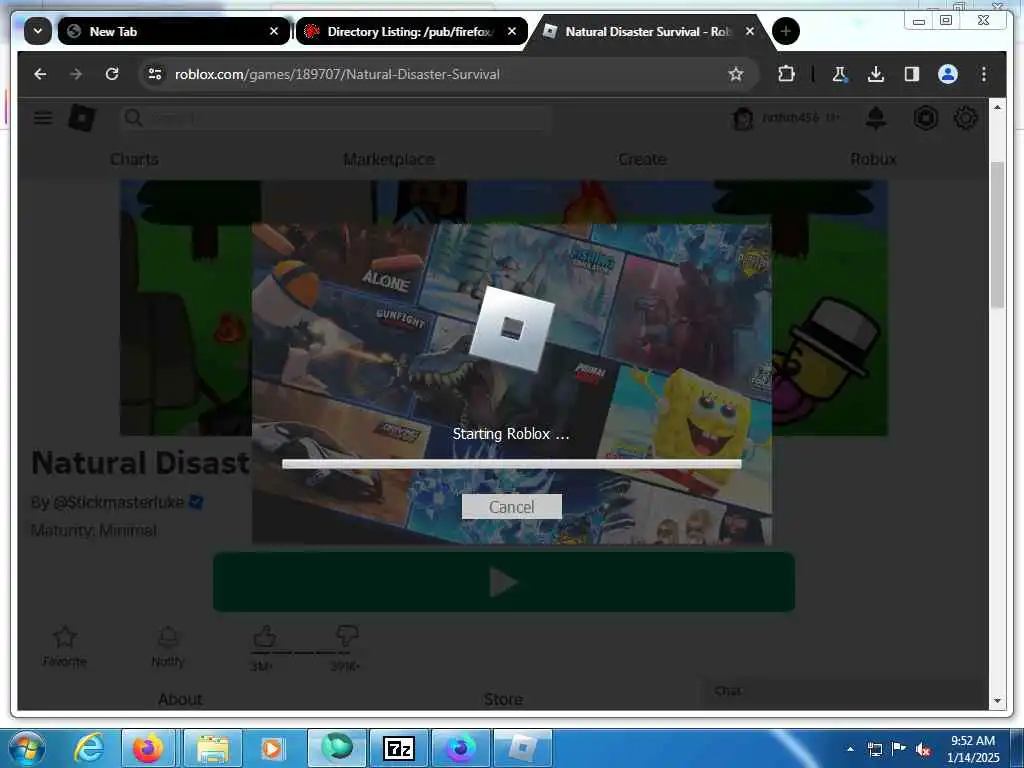This screenshot has height=768, width=1024.
Task: Switch to the New Tab tab
Action: coord(174,31)
